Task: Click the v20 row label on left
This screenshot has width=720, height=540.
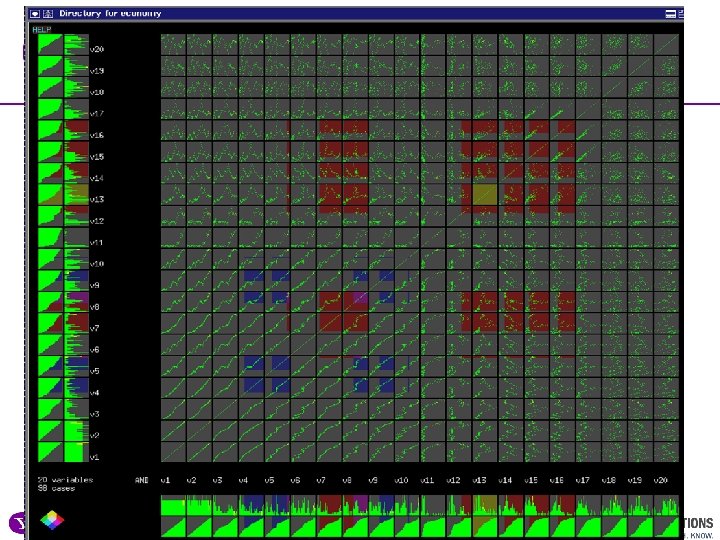Action: (96, 49)
